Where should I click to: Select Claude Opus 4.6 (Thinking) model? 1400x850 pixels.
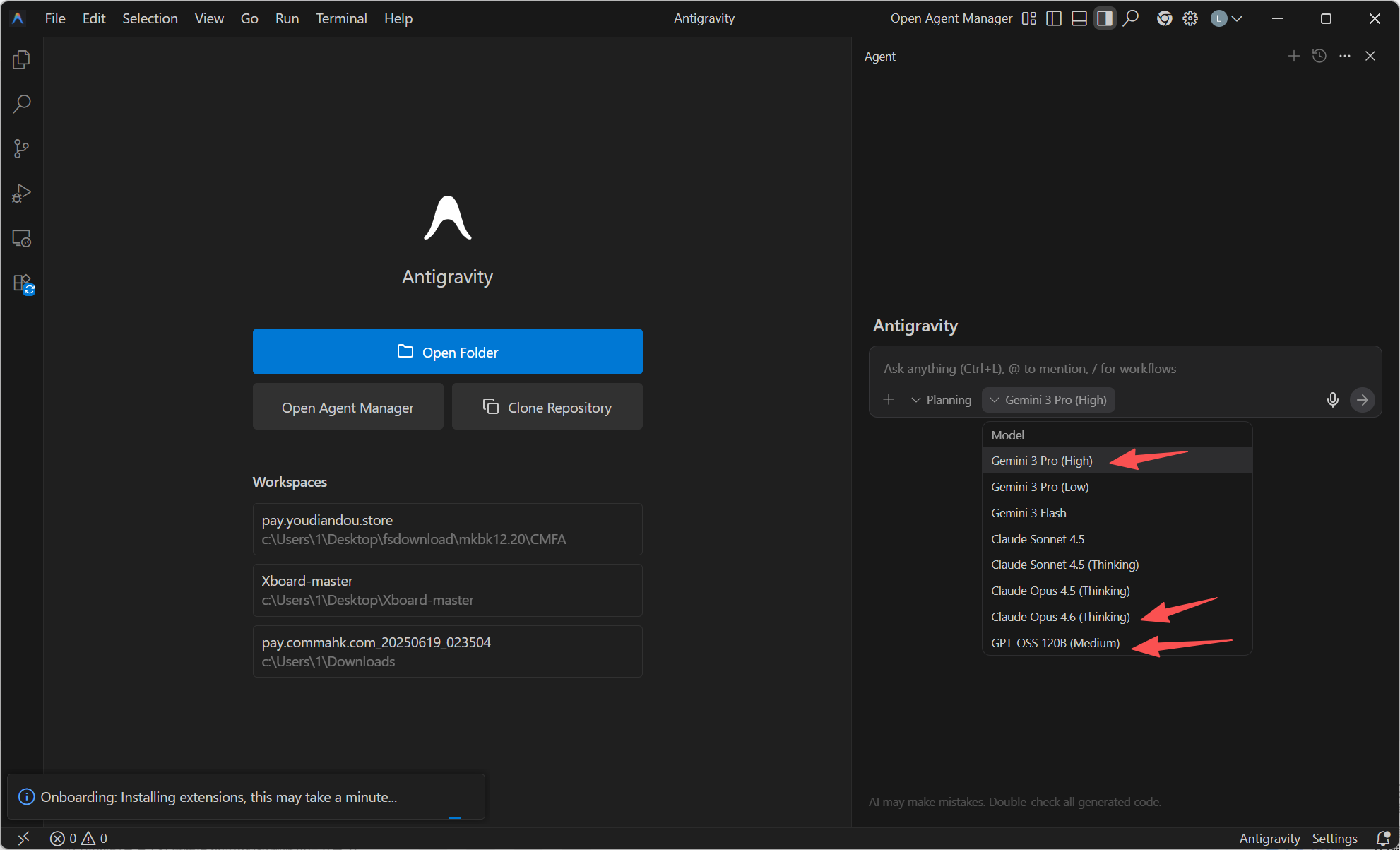[1060, 617]
